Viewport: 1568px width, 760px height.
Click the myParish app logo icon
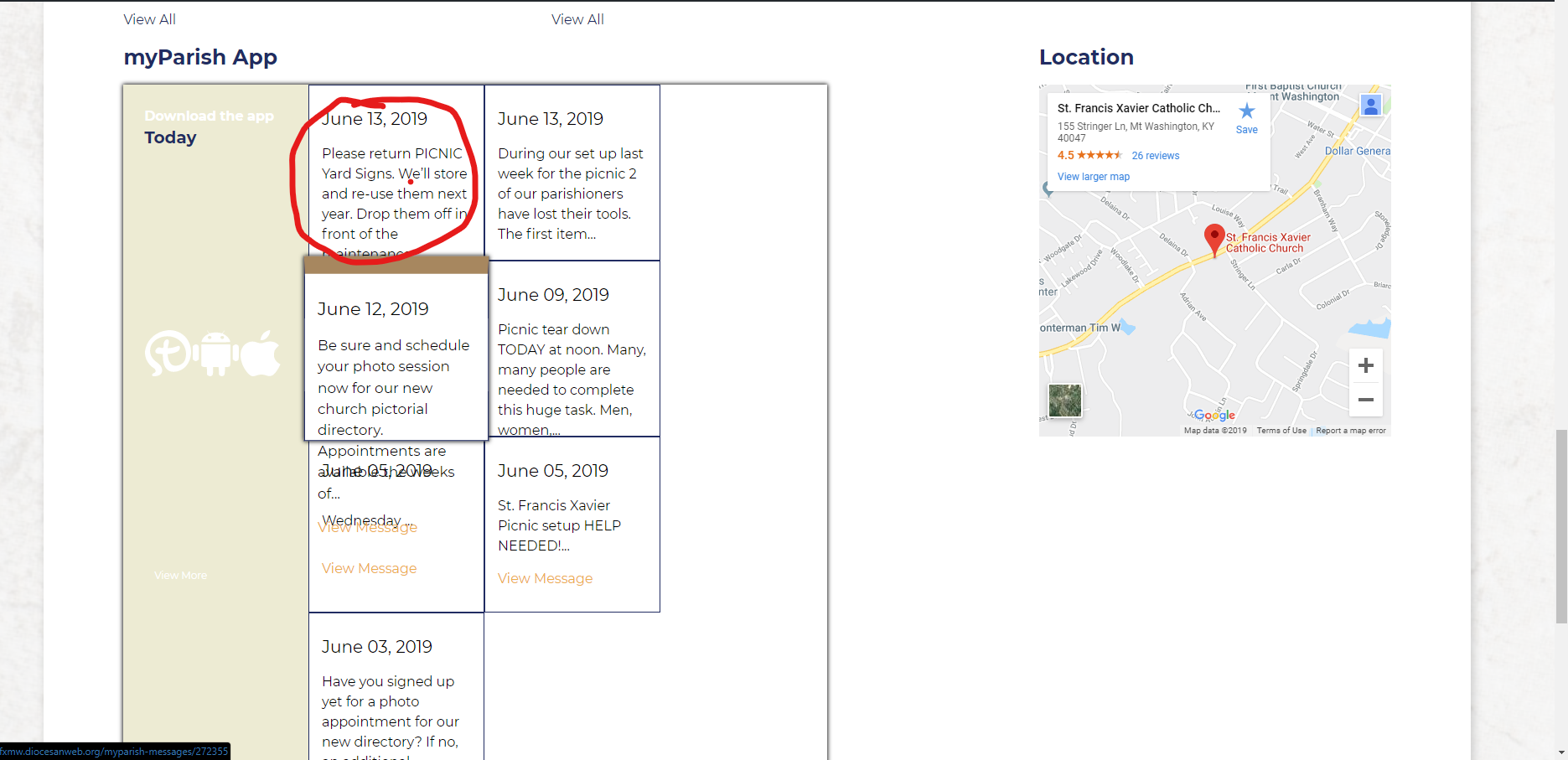click(168, 354)
